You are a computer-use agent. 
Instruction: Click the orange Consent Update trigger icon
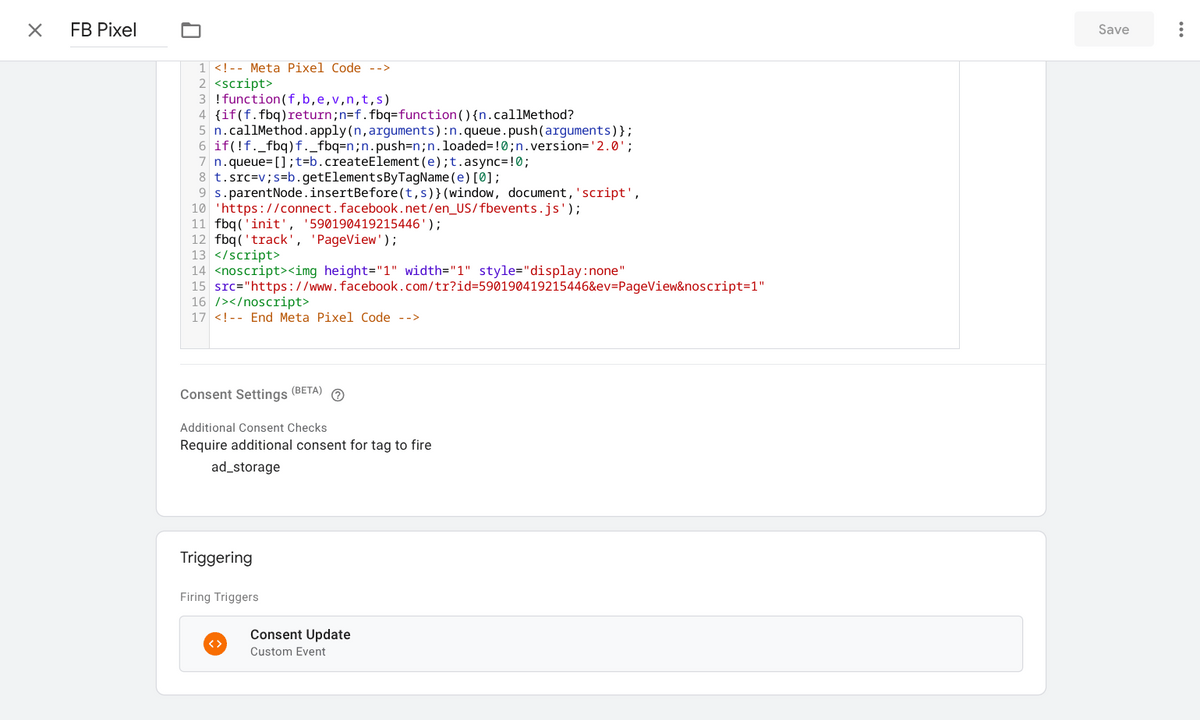pyautogui.click(x=215, y=643)
